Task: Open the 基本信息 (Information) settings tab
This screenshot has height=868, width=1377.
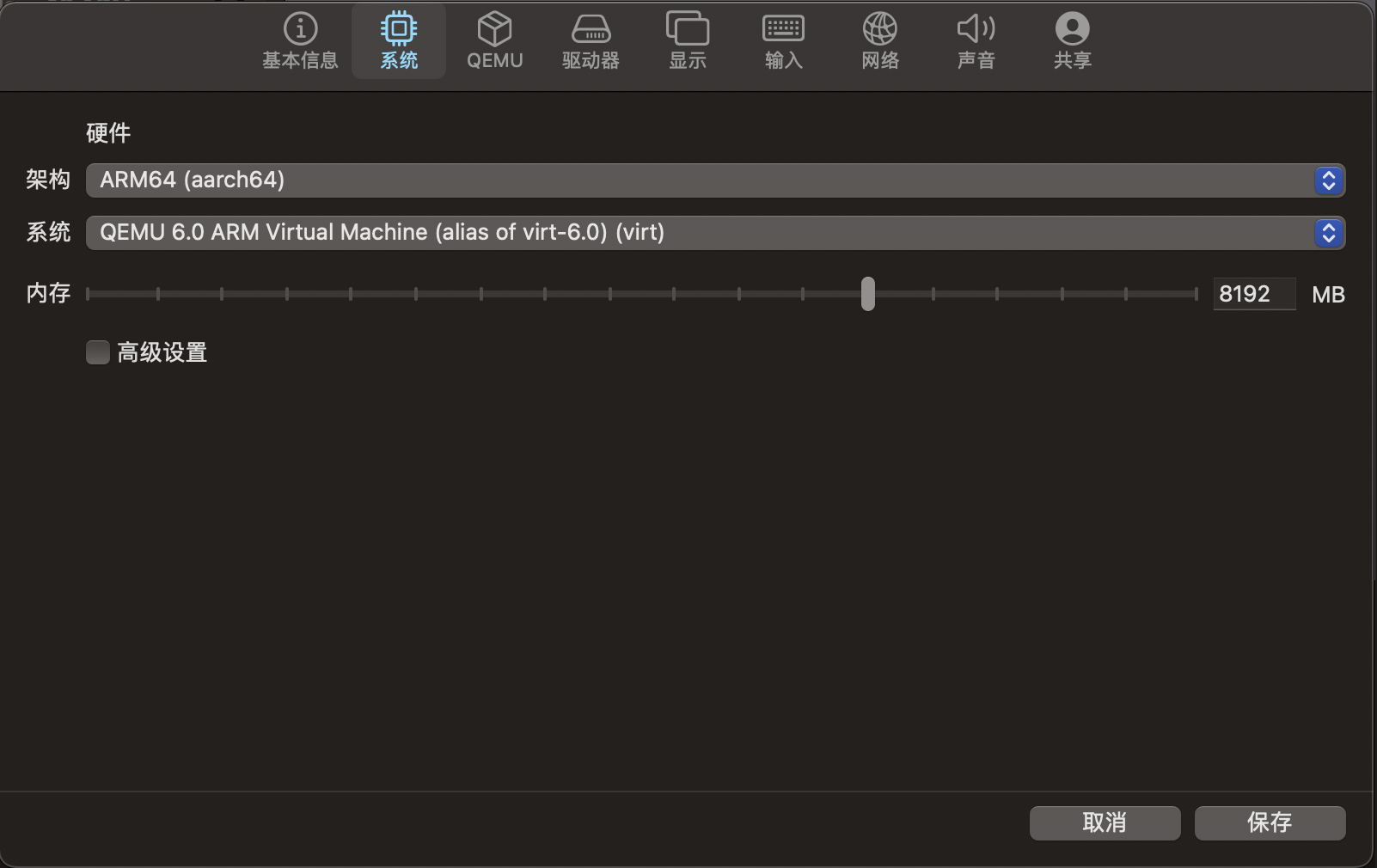Action: pyautogui.click(x=300, y=41)
